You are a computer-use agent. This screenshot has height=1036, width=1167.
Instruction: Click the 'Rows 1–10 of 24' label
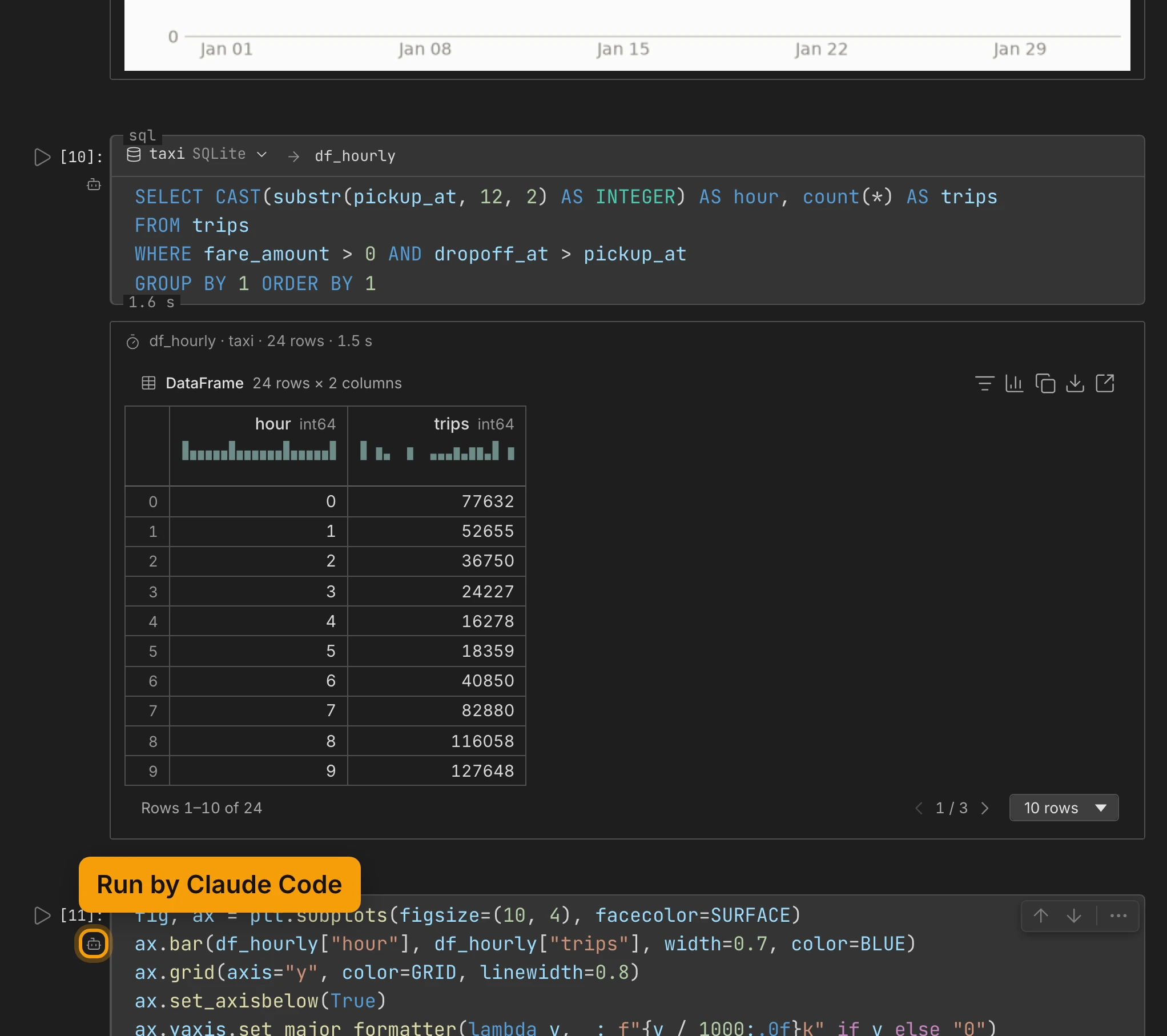pyautogui.click(x=202, y=808)
